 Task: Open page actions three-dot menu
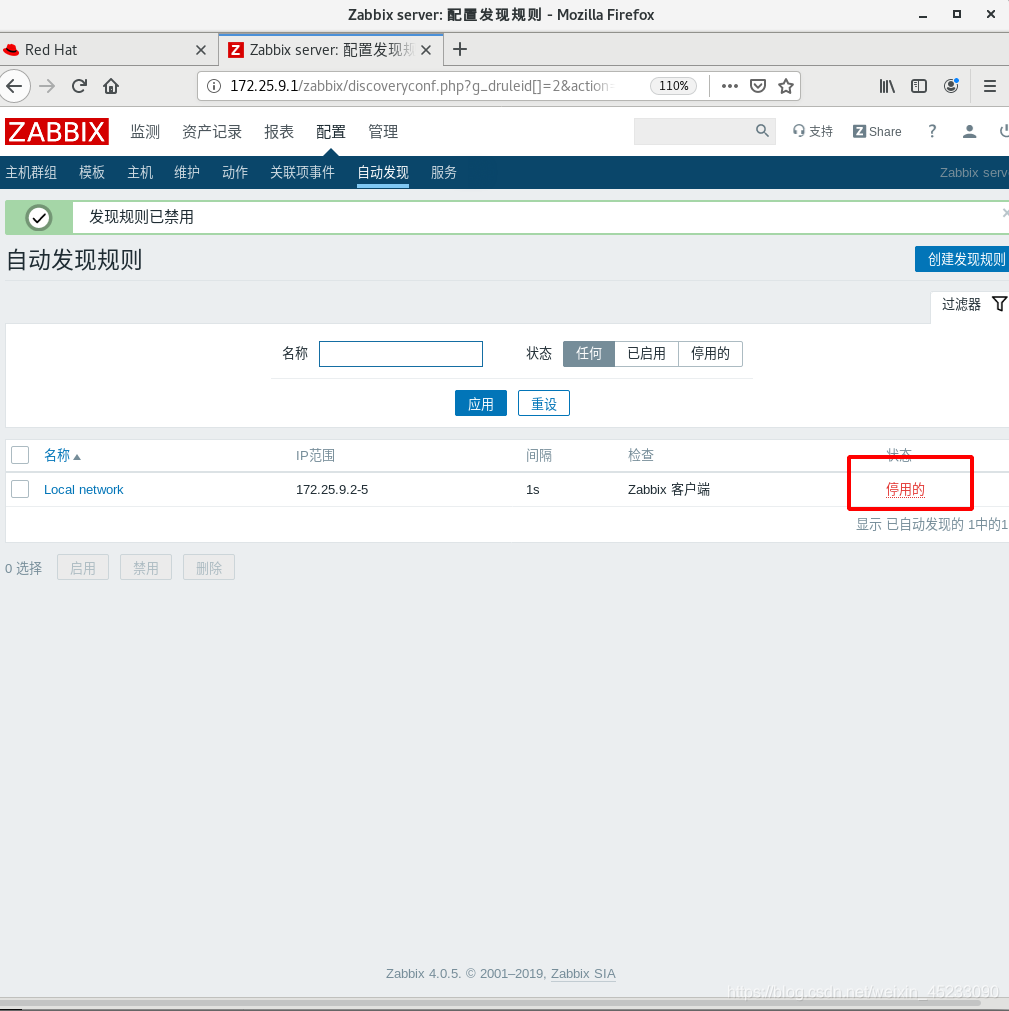(729, 86)
